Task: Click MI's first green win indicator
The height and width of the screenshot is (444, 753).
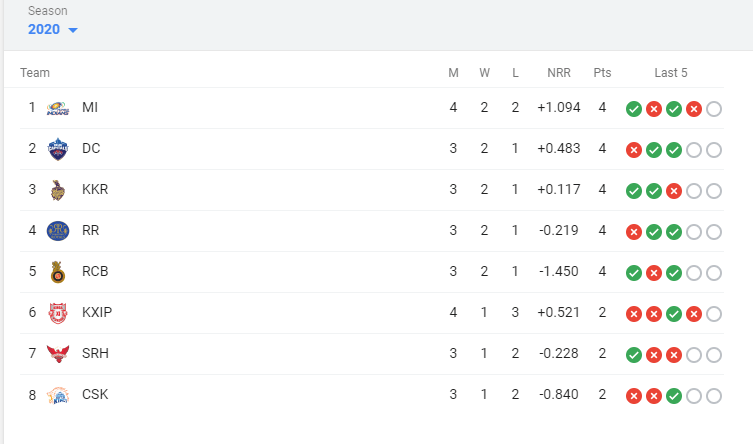Action: point(634,109)
